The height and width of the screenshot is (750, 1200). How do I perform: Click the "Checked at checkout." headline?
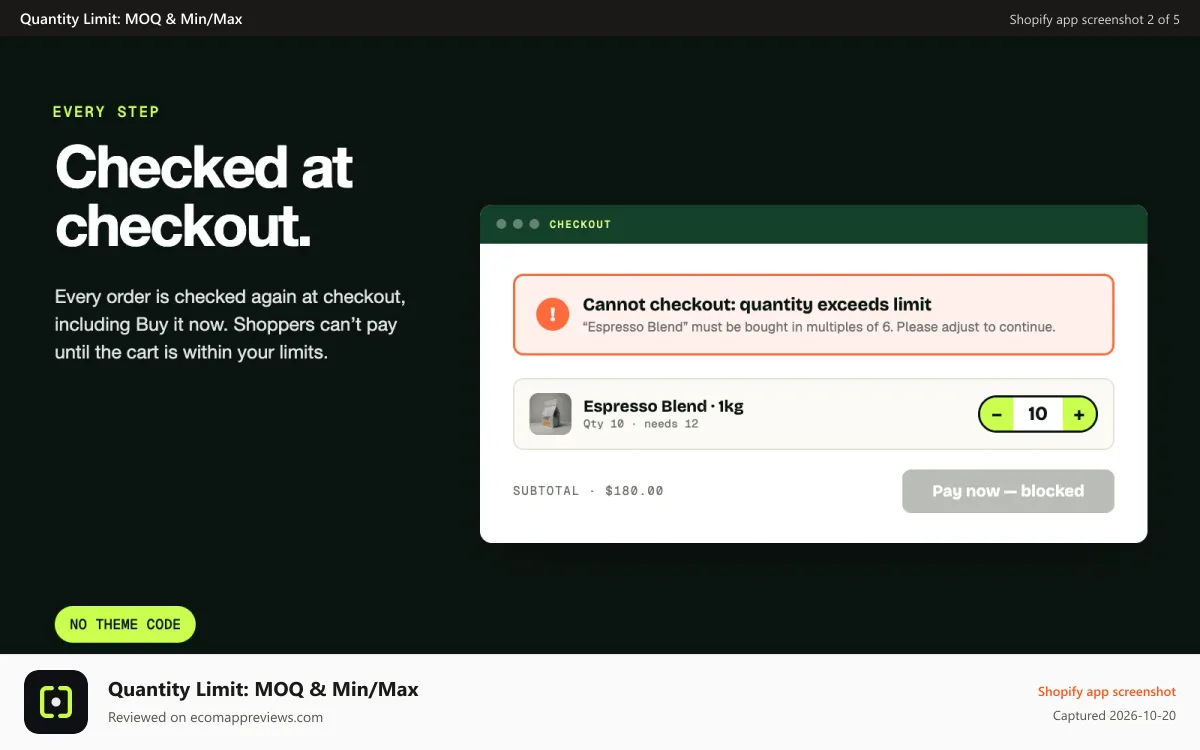(x=204, y=196)
